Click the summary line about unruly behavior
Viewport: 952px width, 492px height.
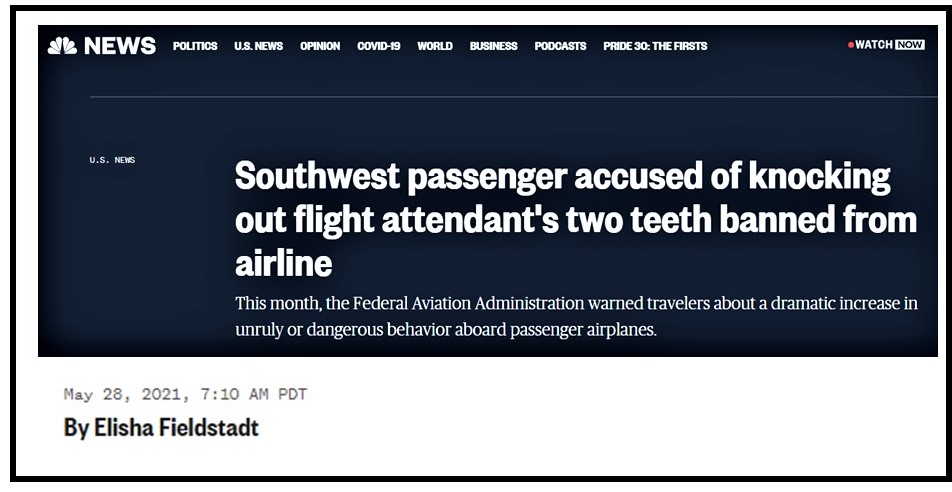(x=446, y=328)
